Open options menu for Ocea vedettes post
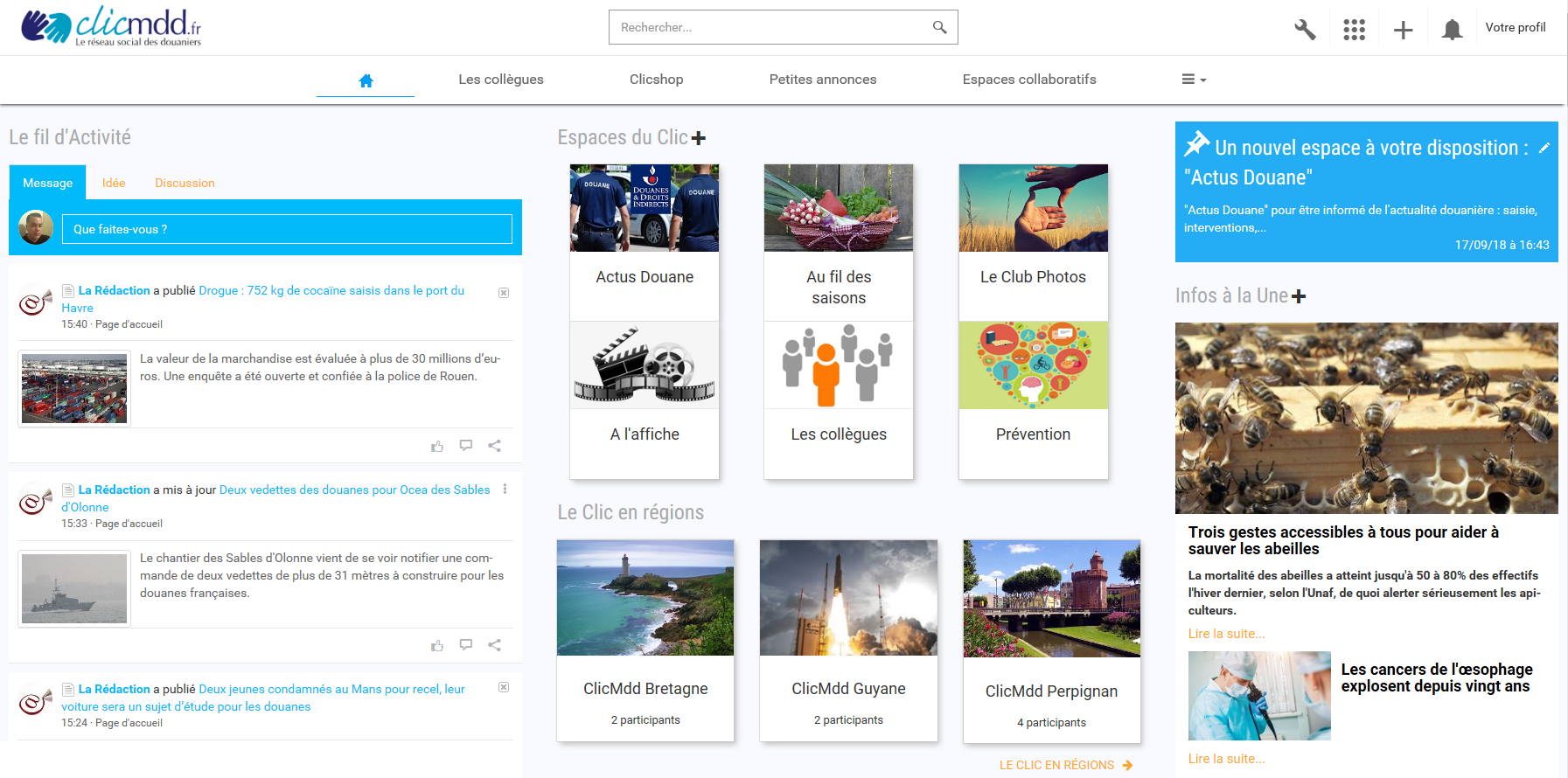1568x778 pixels. pyautogui.click(x=505, y=490)
